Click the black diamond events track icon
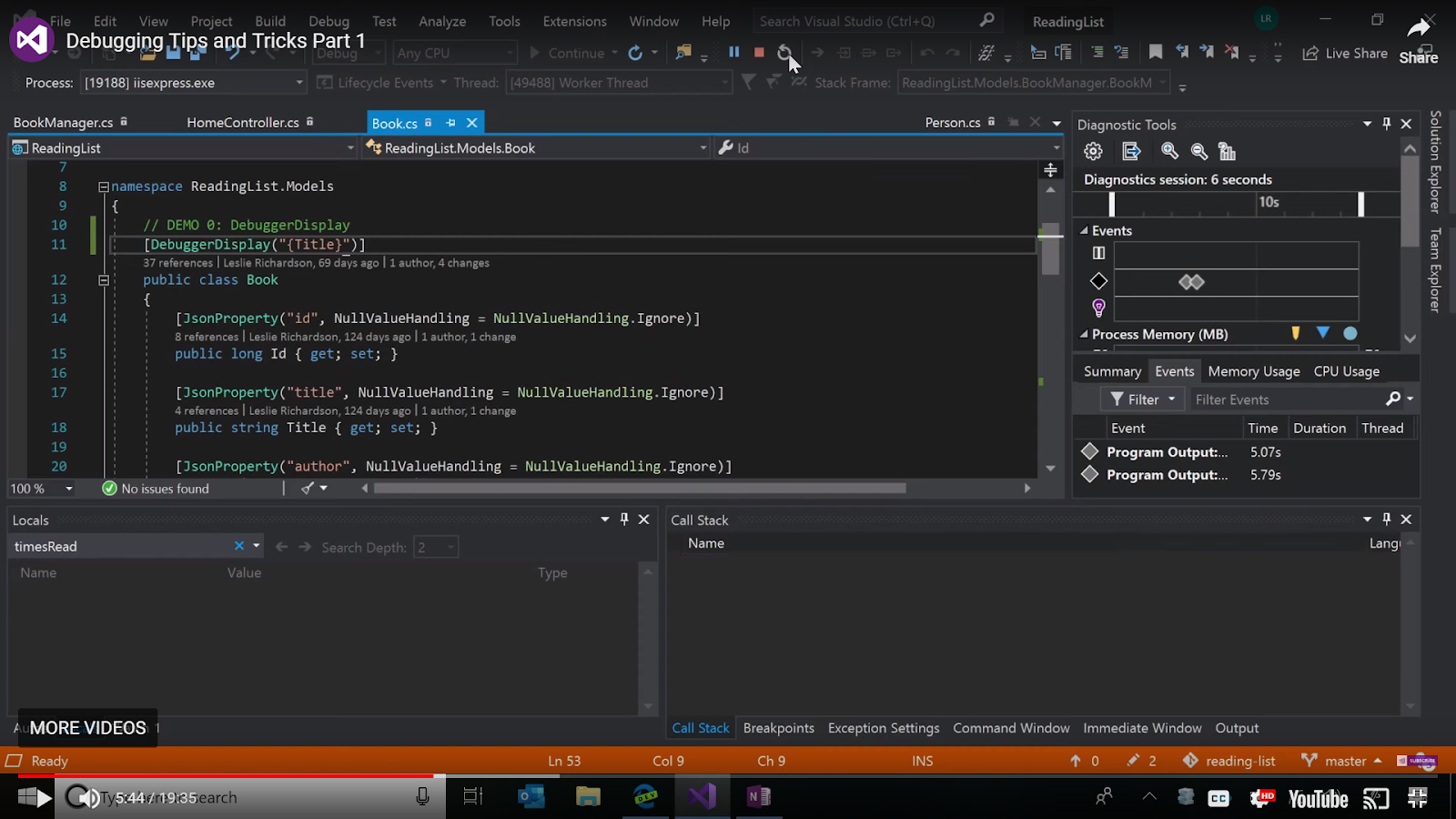 [1098, 281]
